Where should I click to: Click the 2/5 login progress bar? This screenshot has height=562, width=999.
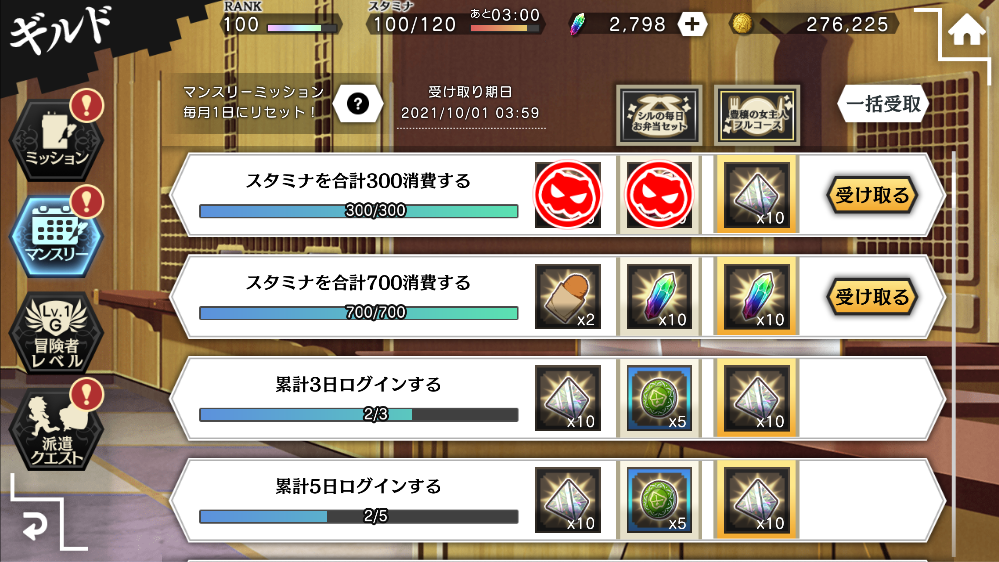click(x=359, y=516)
